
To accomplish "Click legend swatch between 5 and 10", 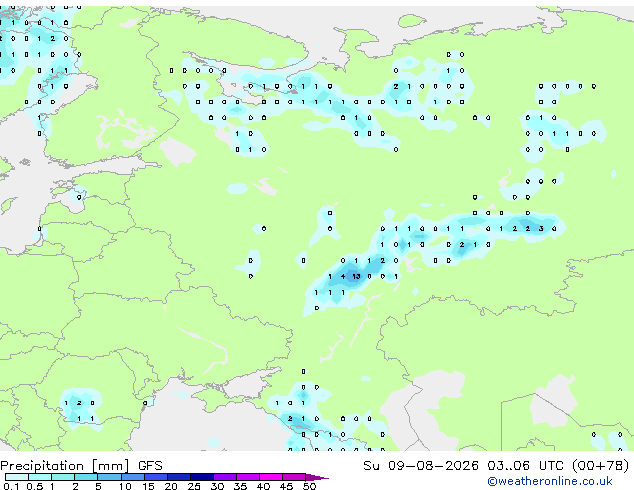I will pos(109,477).
